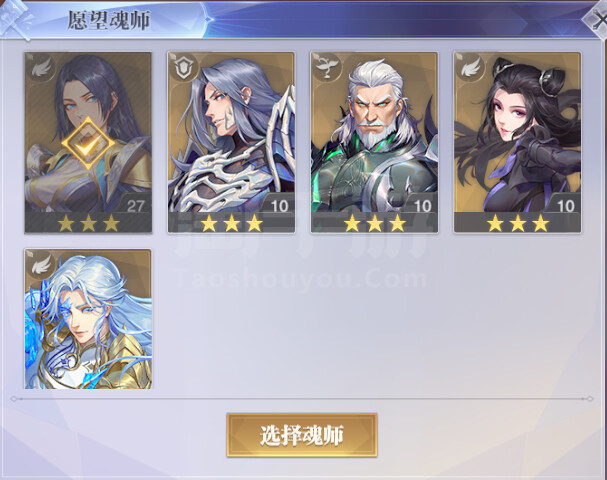Click the three stars under the black-haired girl
Viewport: 607px width, 480px height.
[518, 223]
